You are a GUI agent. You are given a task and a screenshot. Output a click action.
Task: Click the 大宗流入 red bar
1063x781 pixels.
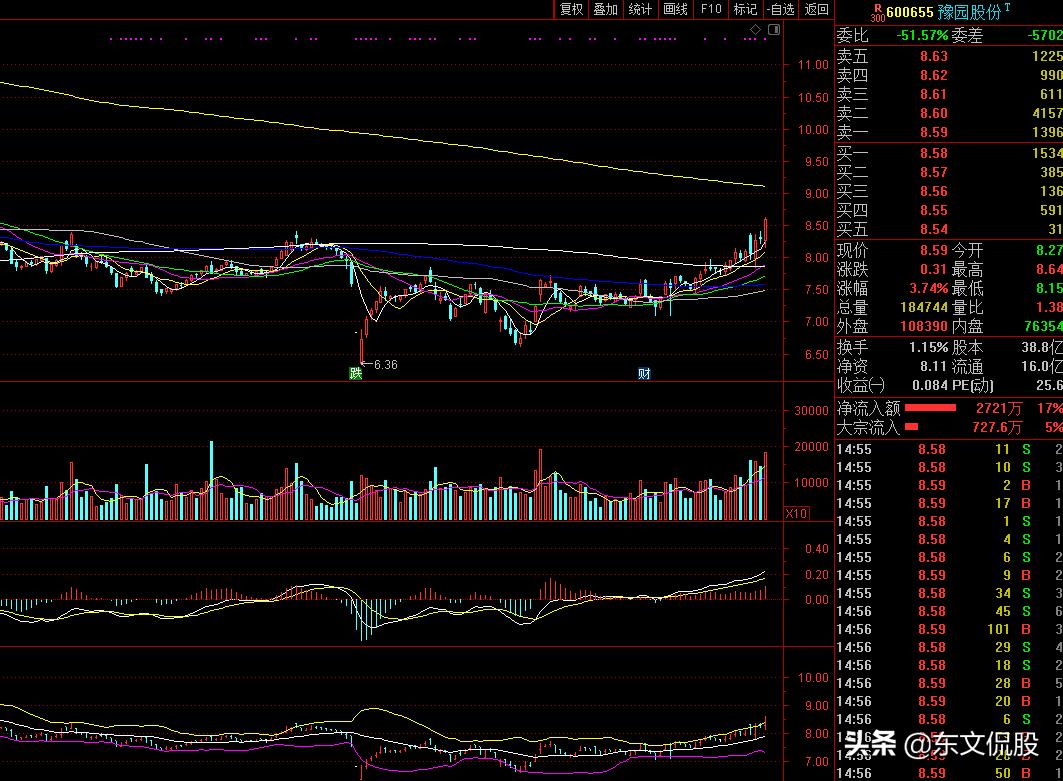coord(911,427)
